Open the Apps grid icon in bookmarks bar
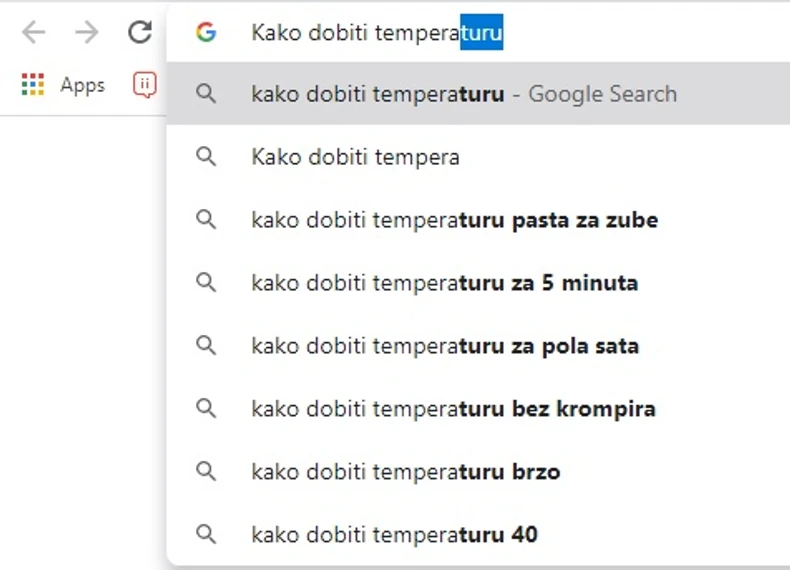 click(x=33, y=85)
